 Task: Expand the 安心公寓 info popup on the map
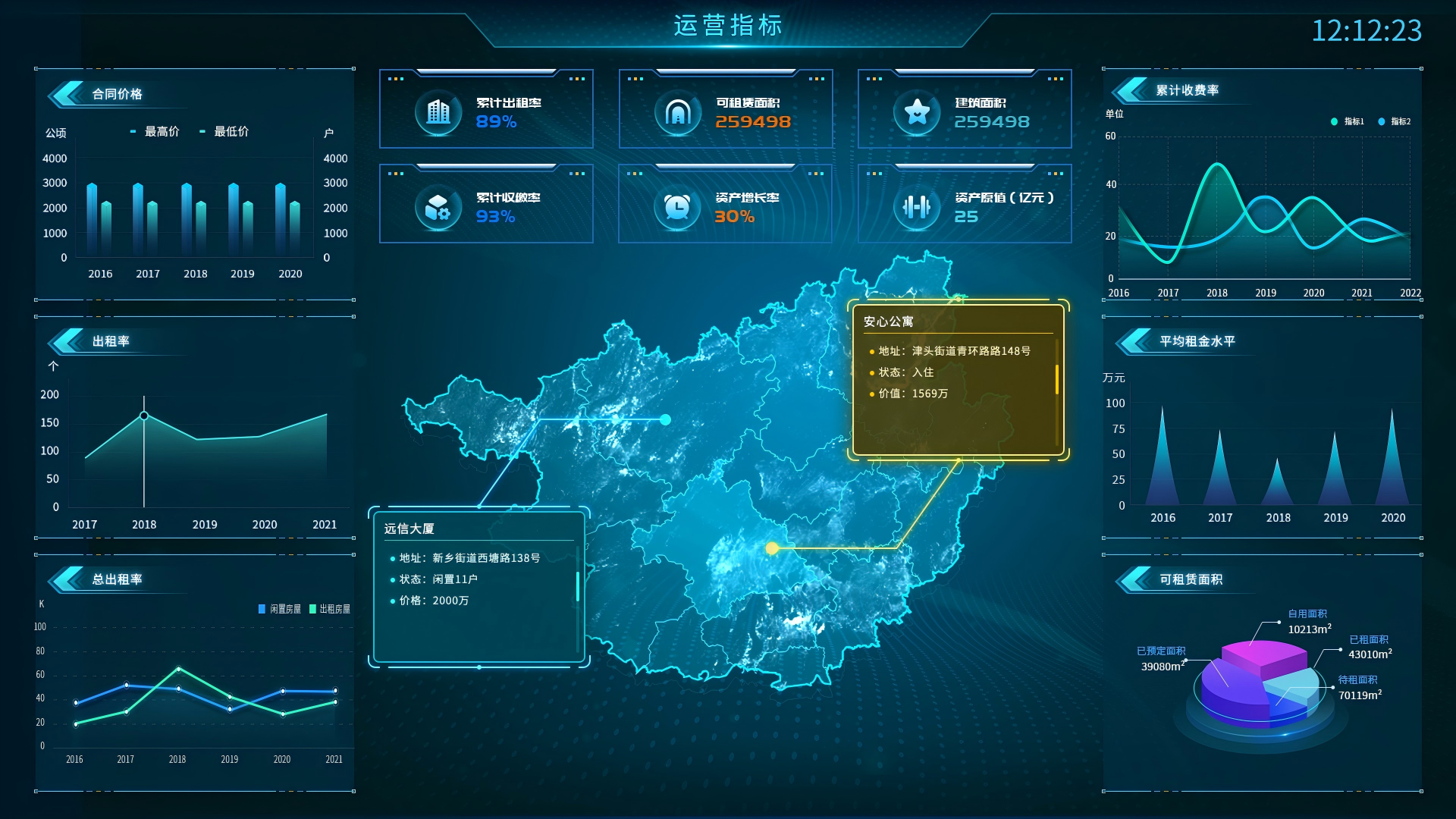[889, 322]
